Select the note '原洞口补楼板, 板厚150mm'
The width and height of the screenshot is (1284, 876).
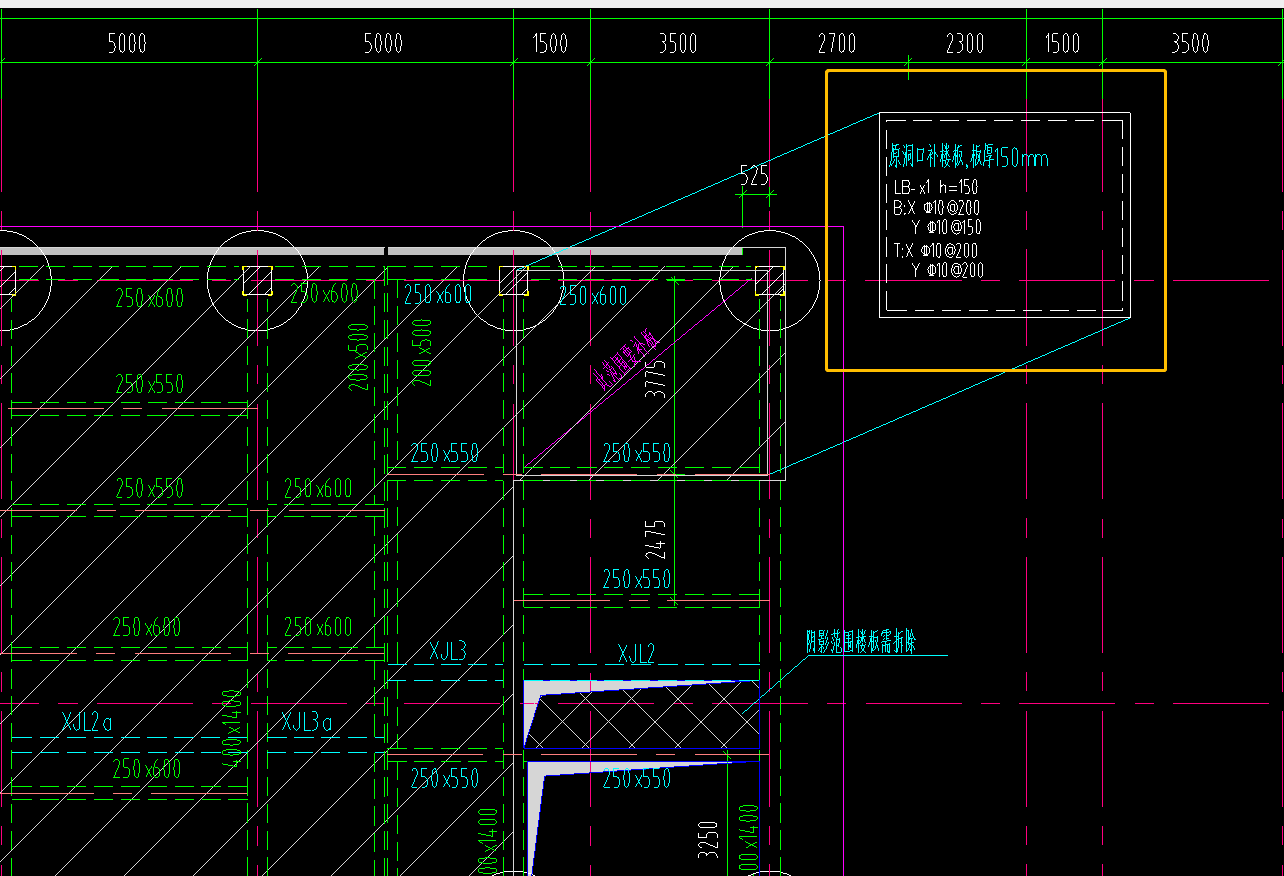coord(968,157)
